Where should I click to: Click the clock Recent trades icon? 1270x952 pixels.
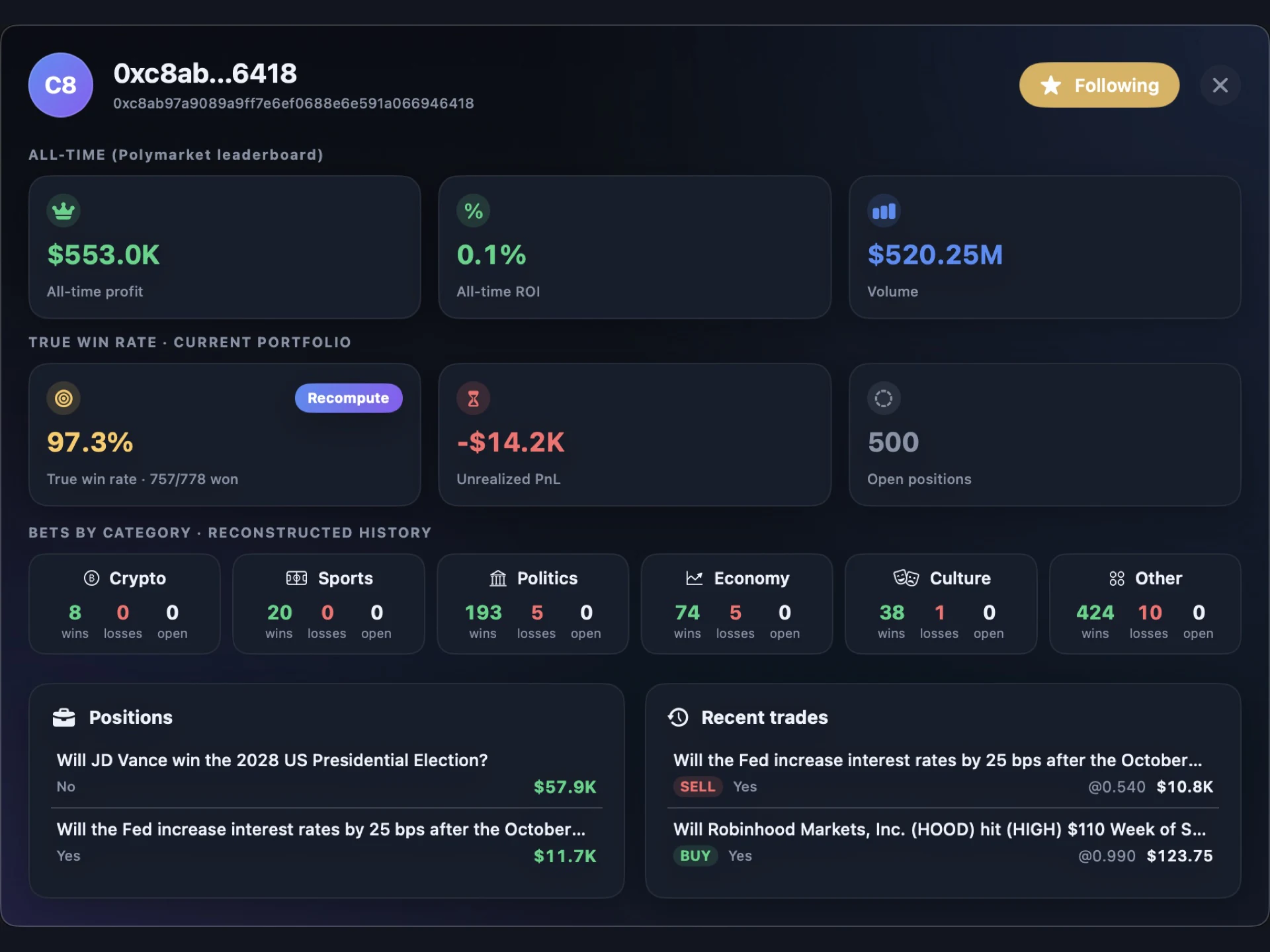coord(679,717)
